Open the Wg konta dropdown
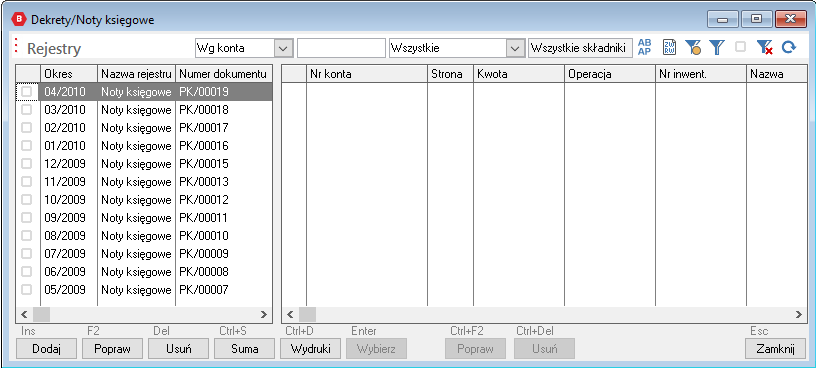This screenshot has width=816, height=368. point(283,48)
